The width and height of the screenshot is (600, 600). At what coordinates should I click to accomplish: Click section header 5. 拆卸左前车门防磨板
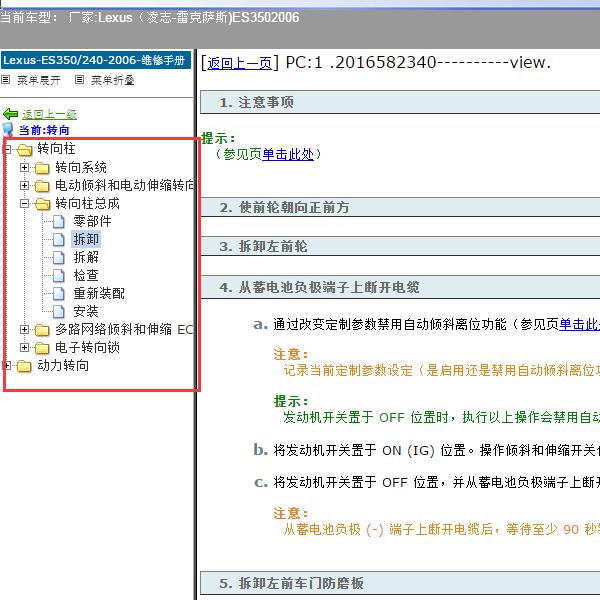click(x=400, y=583)
